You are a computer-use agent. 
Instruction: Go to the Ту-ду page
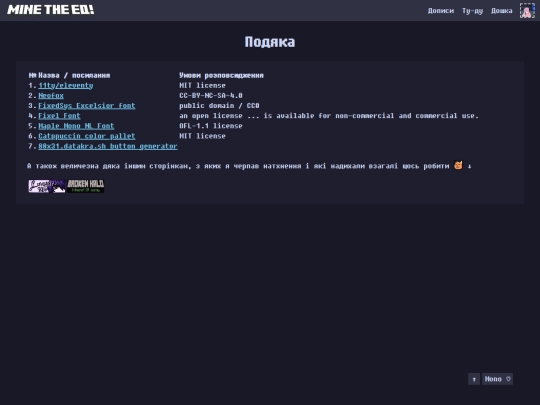coord(472,11)
